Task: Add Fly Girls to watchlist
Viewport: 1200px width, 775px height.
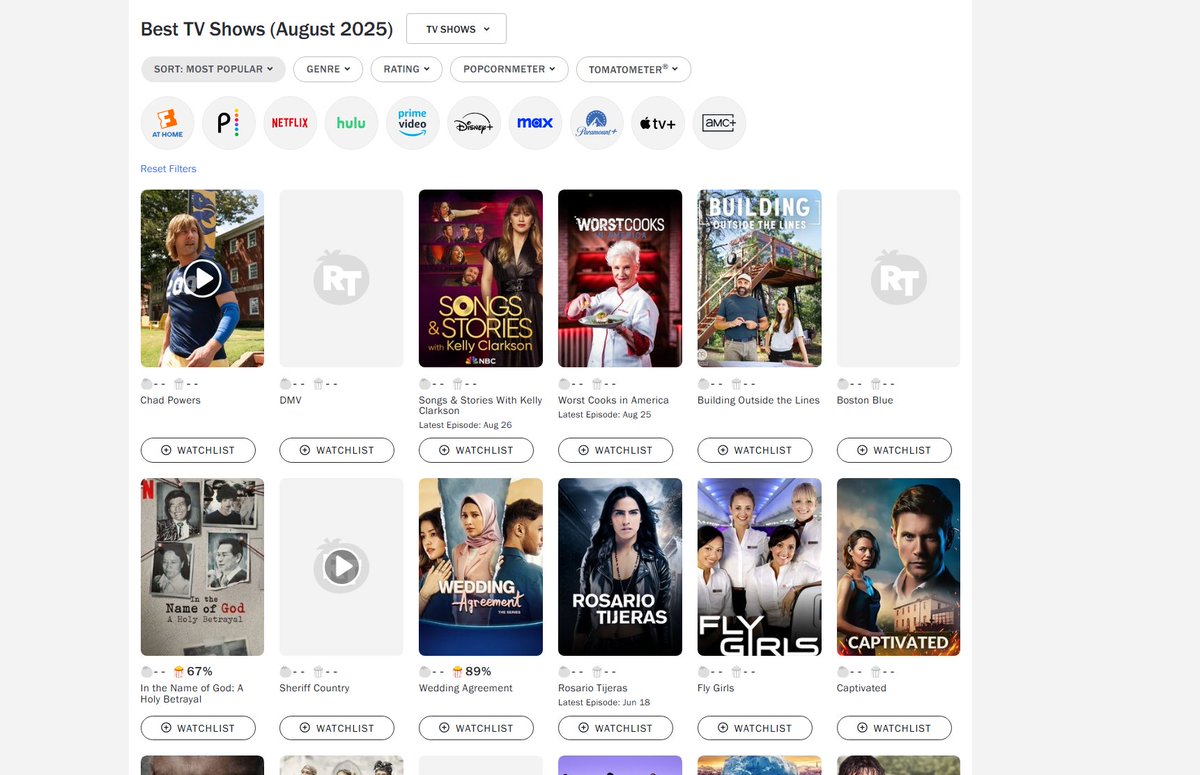Action: coord(755,728)
